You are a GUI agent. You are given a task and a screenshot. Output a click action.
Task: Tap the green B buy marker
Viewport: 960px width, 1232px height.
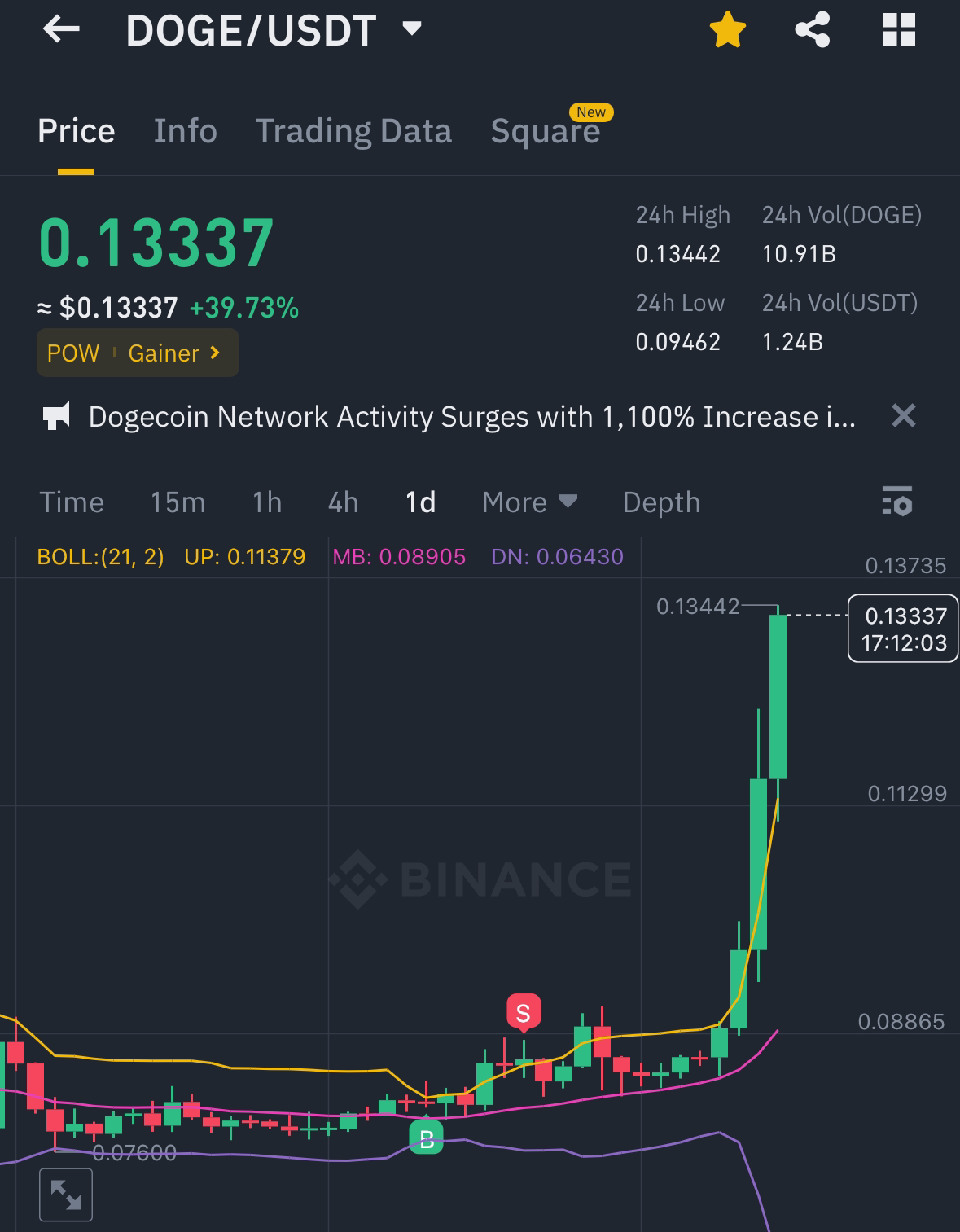[427, 1137]
